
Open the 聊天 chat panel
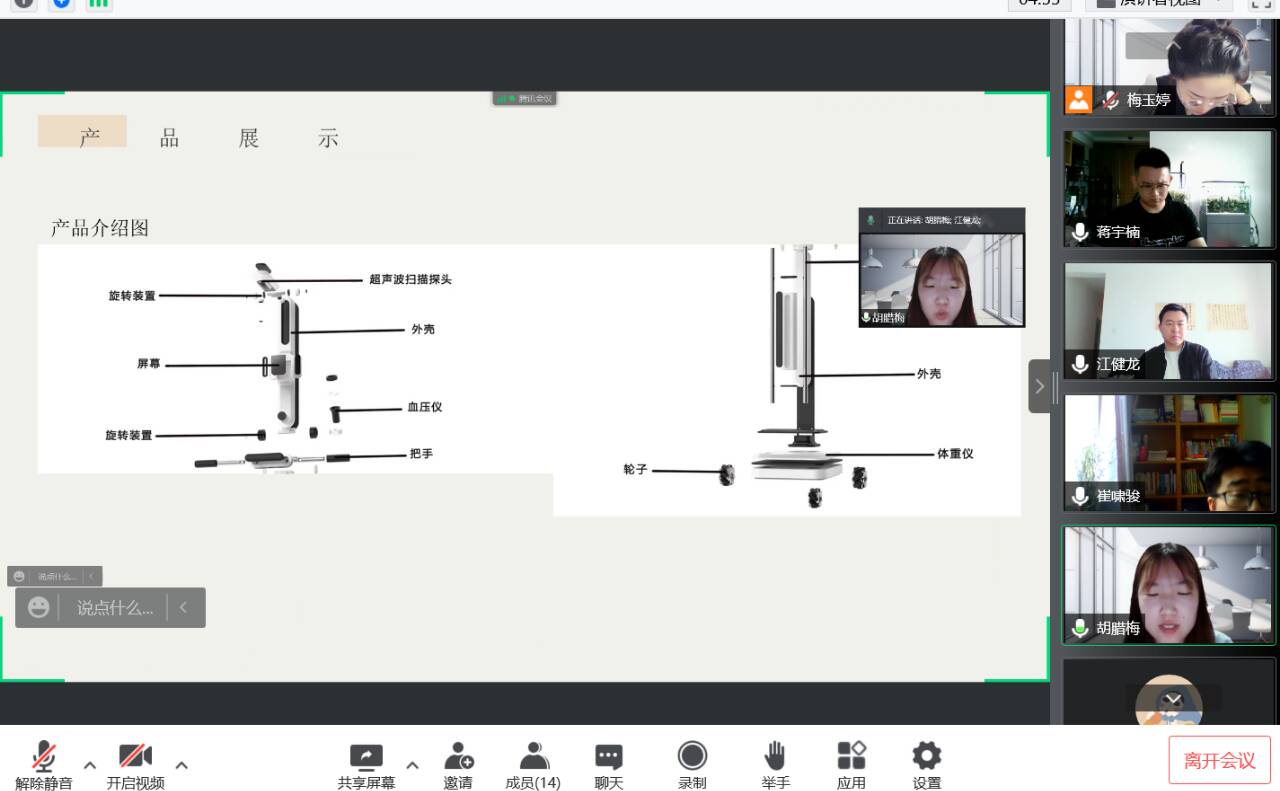point(608,765)
